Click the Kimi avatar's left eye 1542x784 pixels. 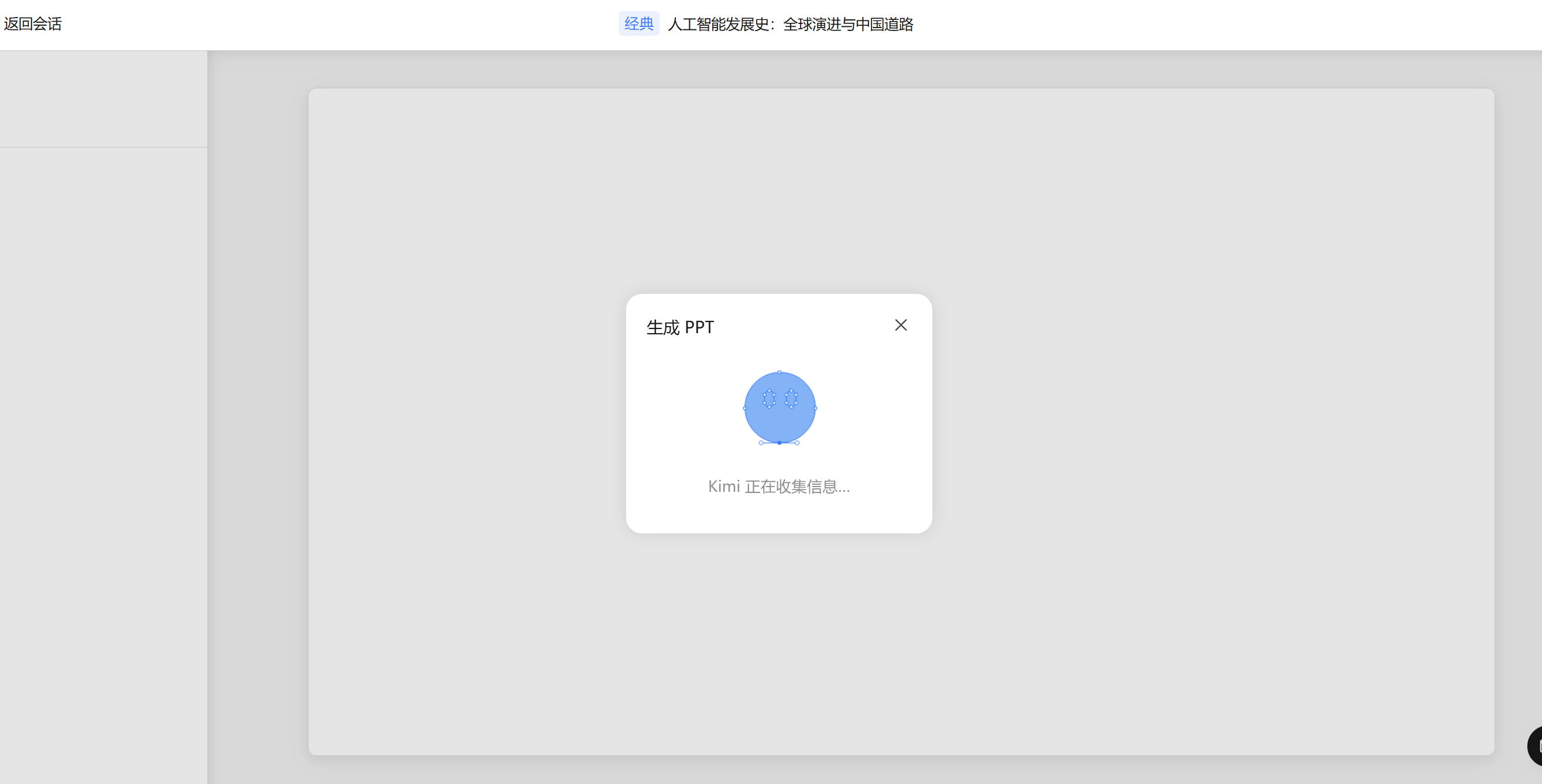(769, 399)
